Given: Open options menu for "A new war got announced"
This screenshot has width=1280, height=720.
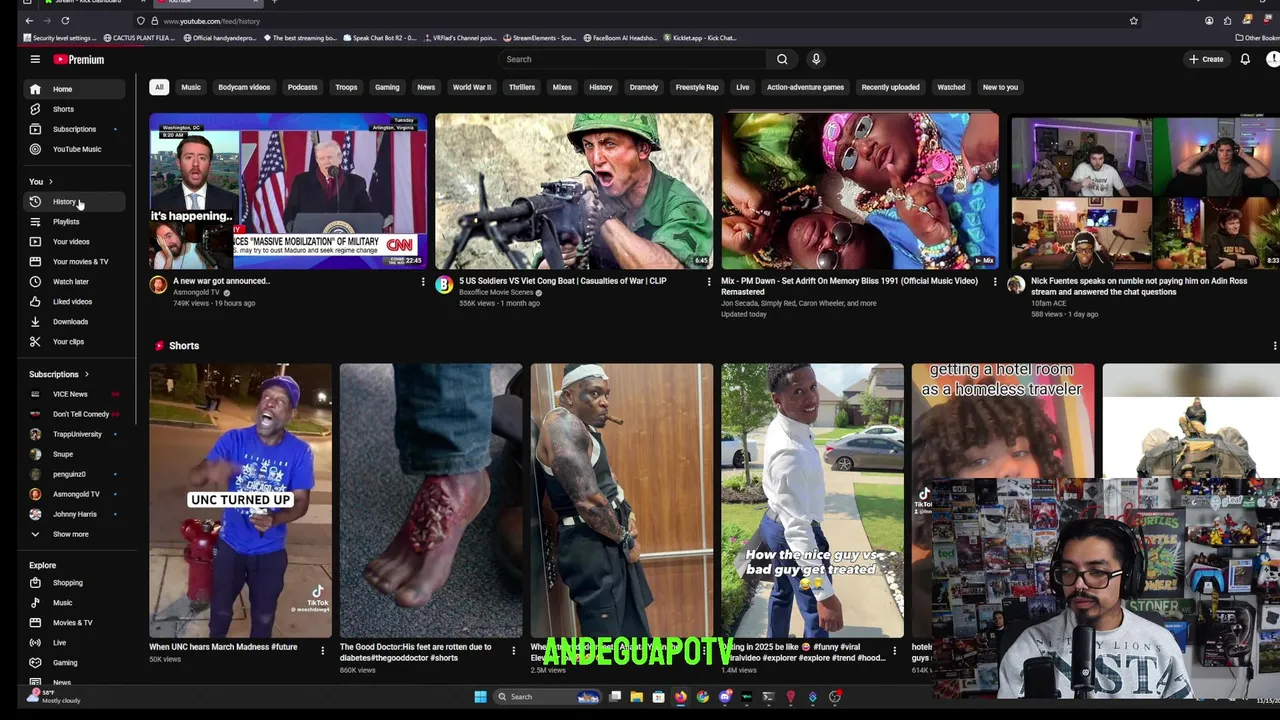Looking at the screenshot, I should pyautogui.click(x=423, y=282).
